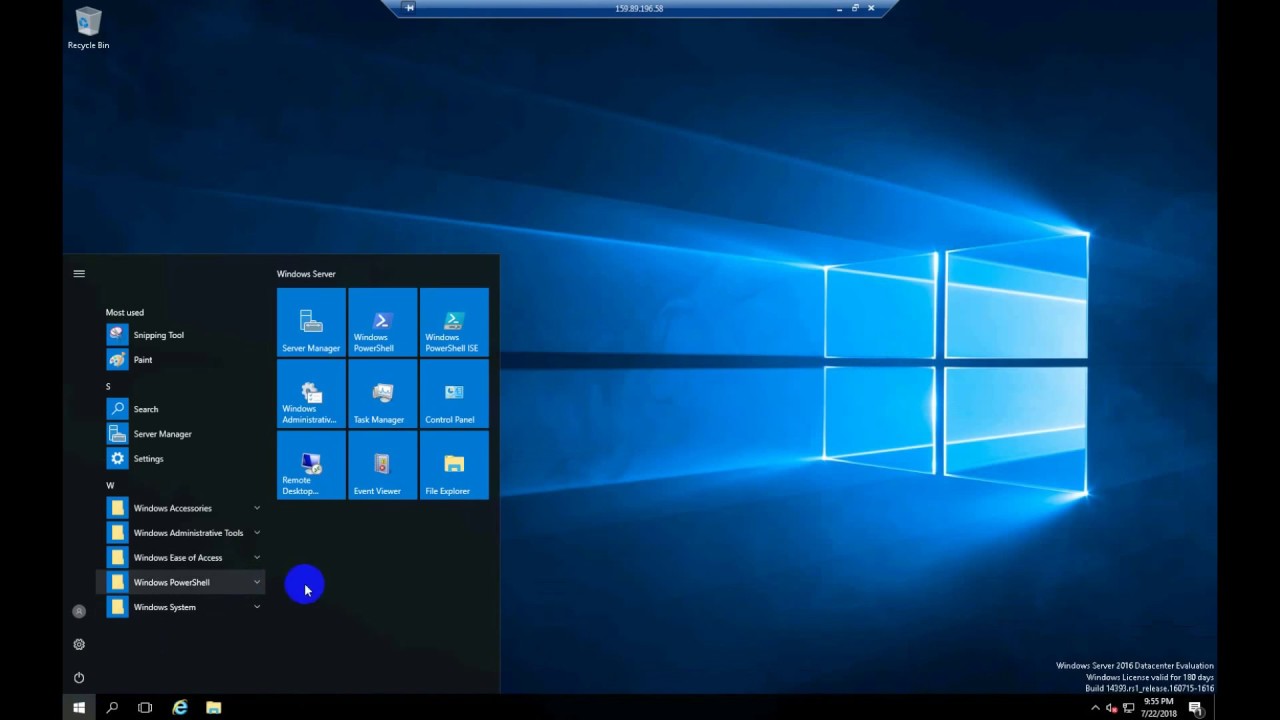Click the Windows PowerShell folder entry
The height and width of the screenshot is (720, 1280).
click(x=183, y=582)
